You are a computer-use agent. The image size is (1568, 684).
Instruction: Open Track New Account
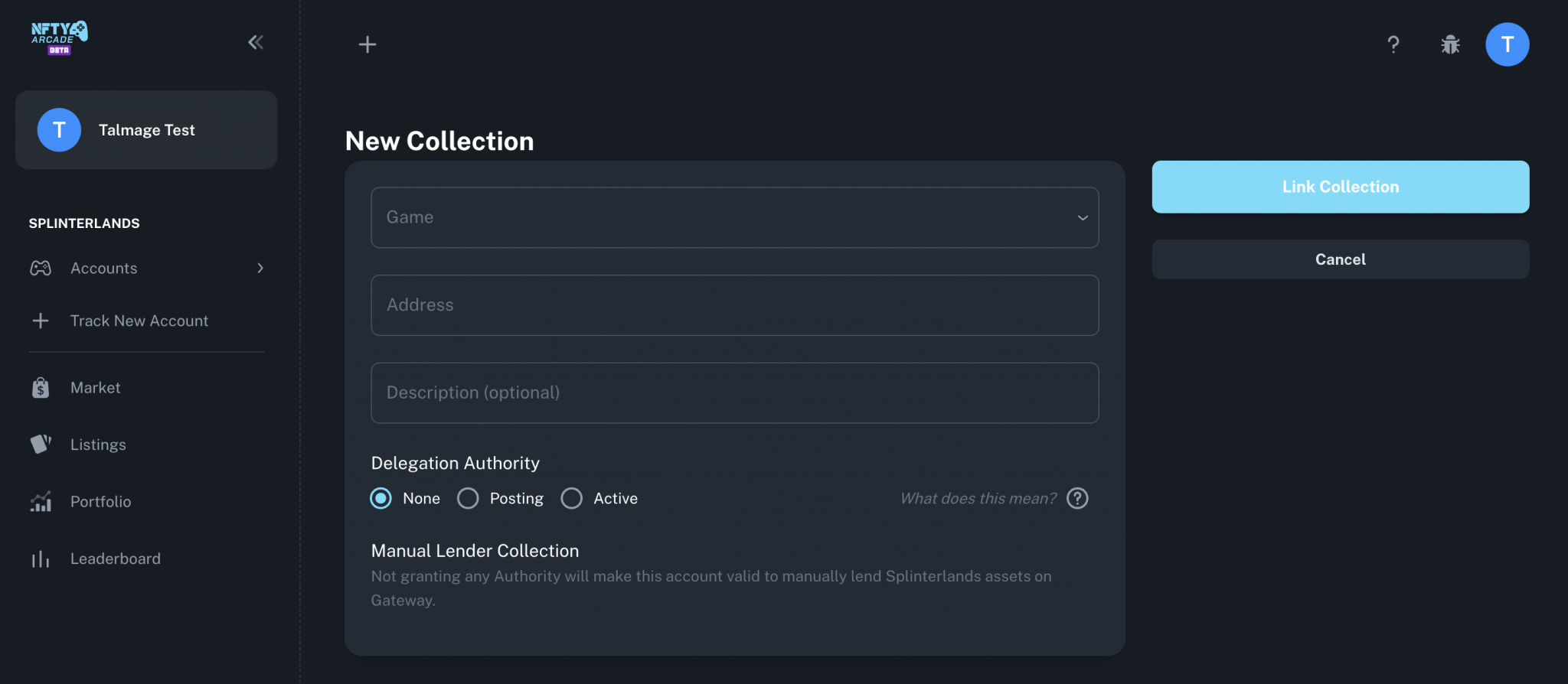click(x=139, y=321)
